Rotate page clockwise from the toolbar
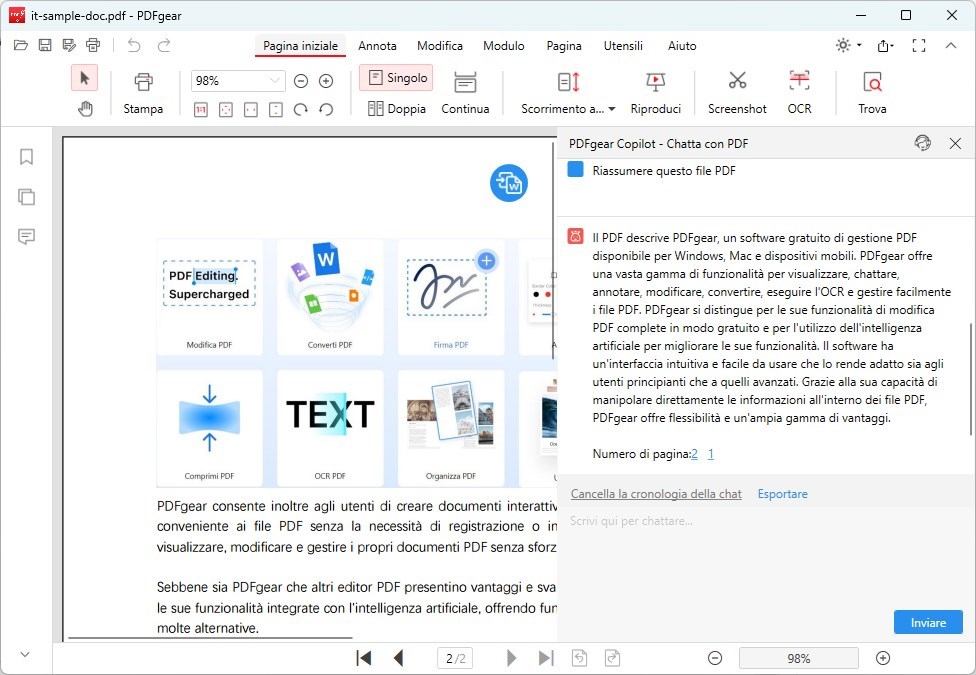The height and width of the screenshot is (675, 976). pyautogui.click(x=300, y=109)
